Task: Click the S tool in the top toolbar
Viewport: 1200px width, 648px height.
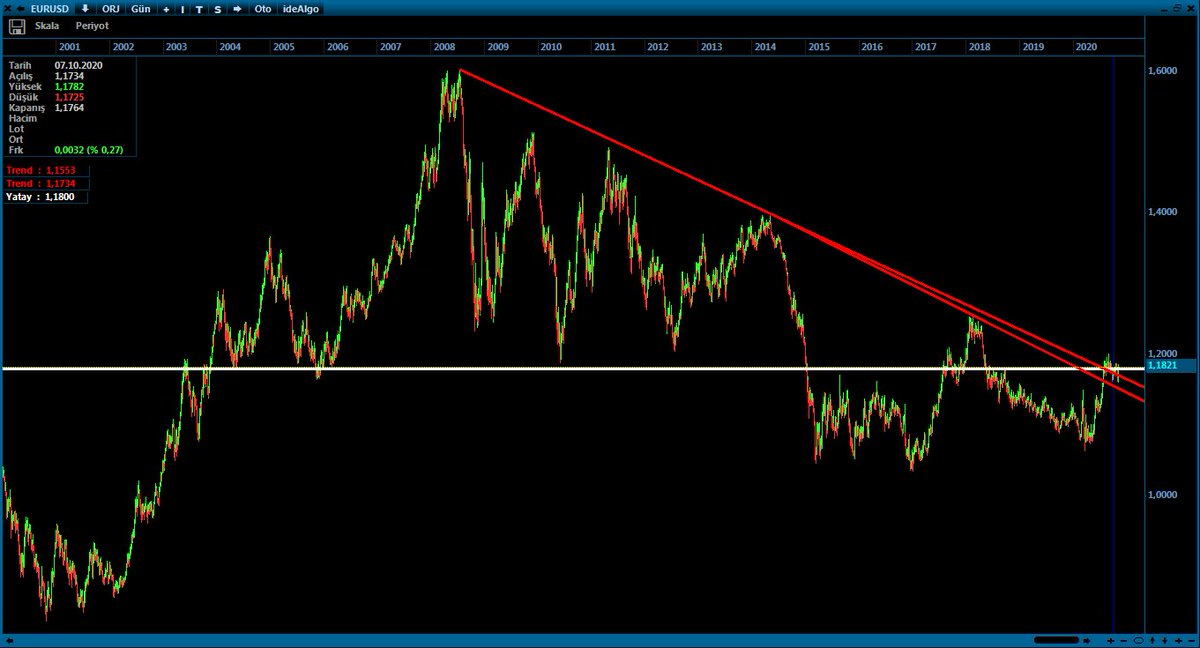Action: (x=217, y=9)
